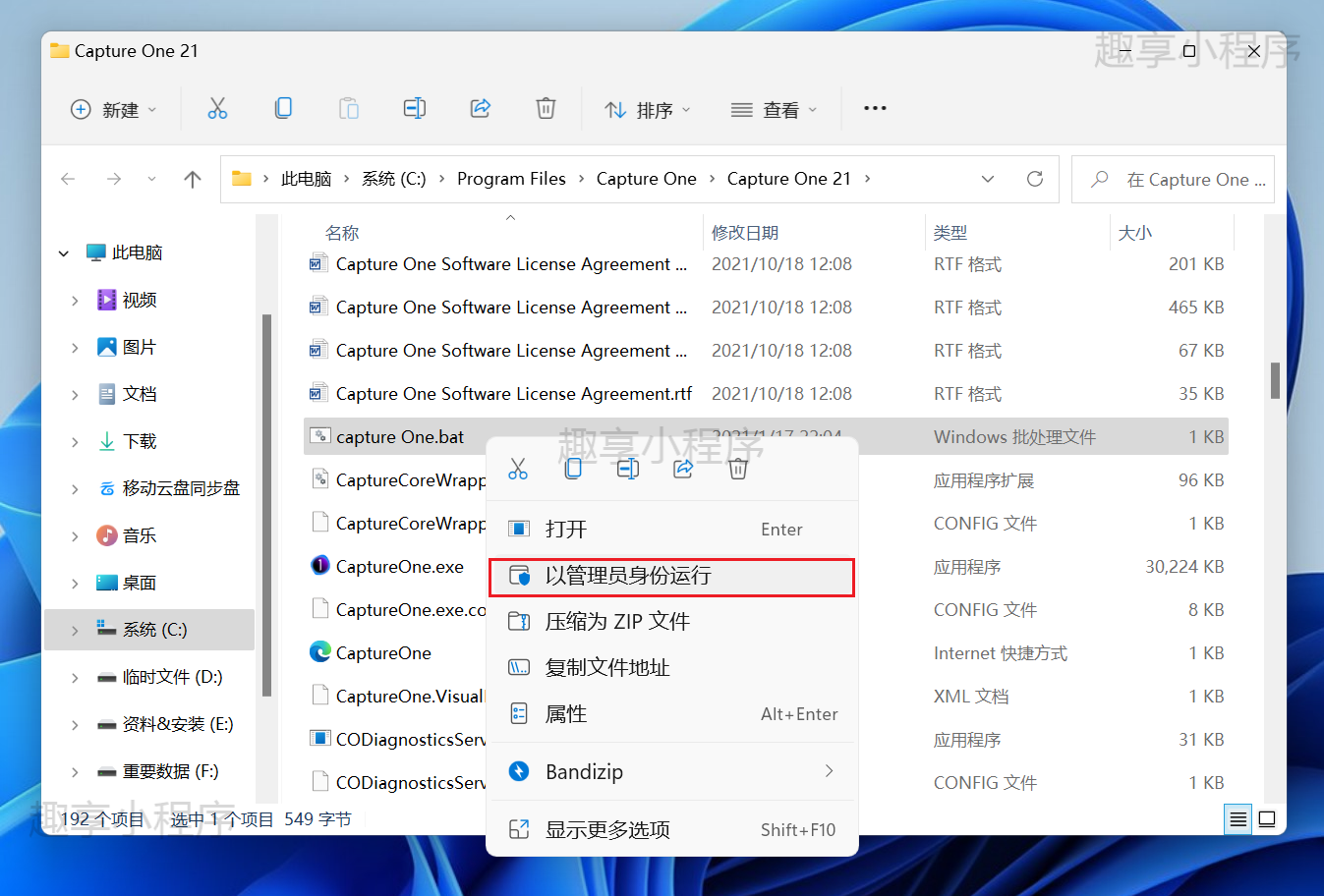1324x896 pixels.
Task: Click Program Files in the address breadcrumb
Action: click(511, 179)
